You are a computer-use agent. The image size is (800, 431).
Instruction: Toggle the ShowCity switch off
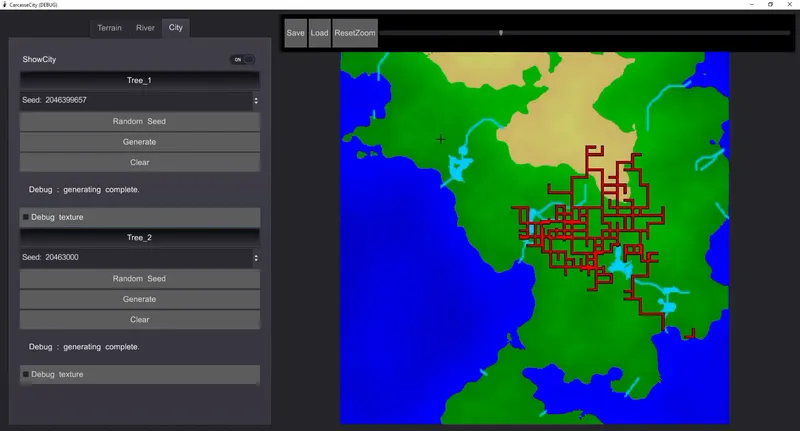pos(242,60)
